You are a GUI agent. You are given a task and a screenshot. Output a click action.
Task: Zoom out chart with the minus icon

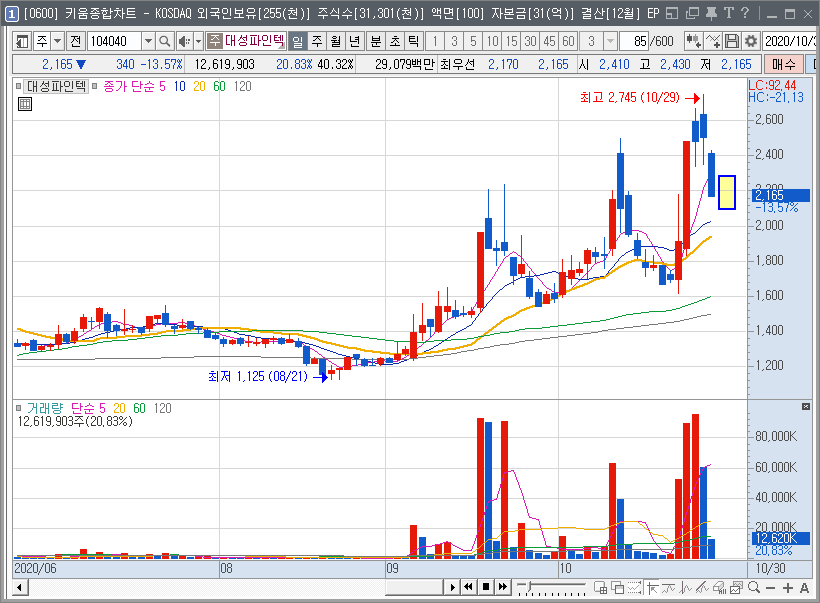[x=770, y=588]
